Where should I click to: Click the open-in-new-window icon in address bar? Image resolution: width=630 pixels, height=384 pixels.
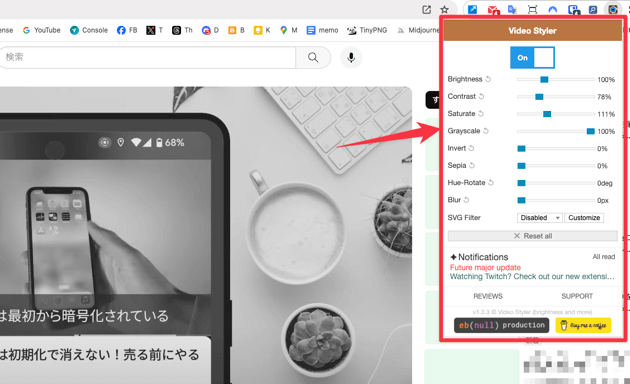coord(427,10)
